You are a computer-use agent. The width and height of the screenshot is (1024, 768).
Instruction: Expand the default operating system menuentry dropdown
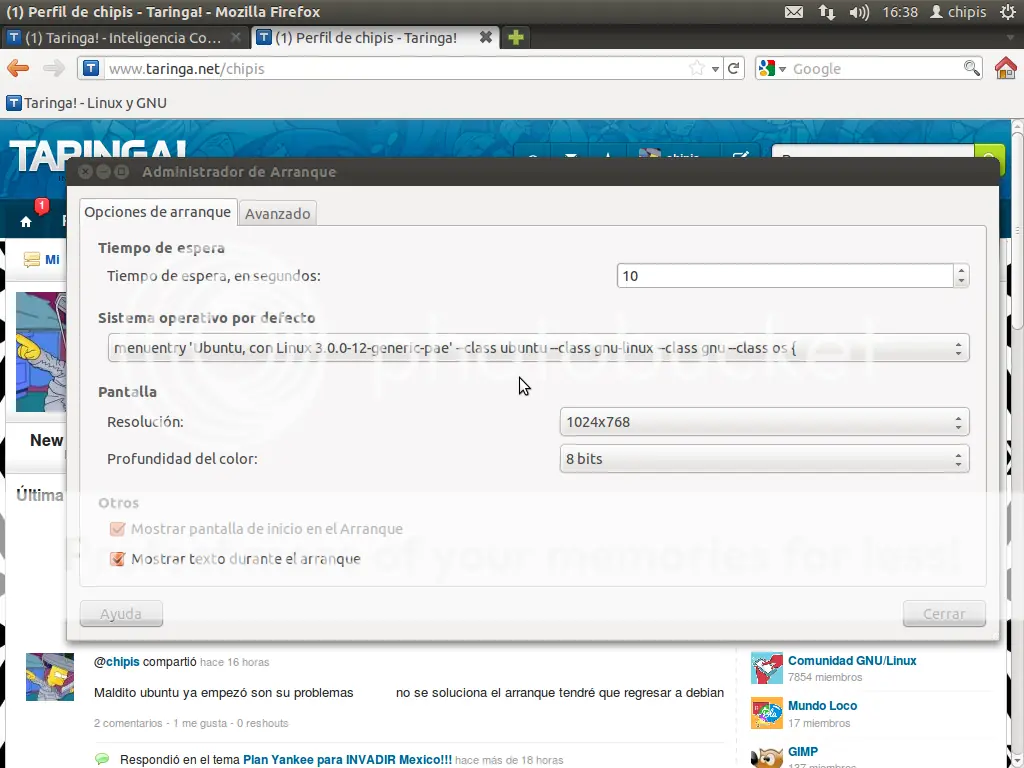pos(538,348)
